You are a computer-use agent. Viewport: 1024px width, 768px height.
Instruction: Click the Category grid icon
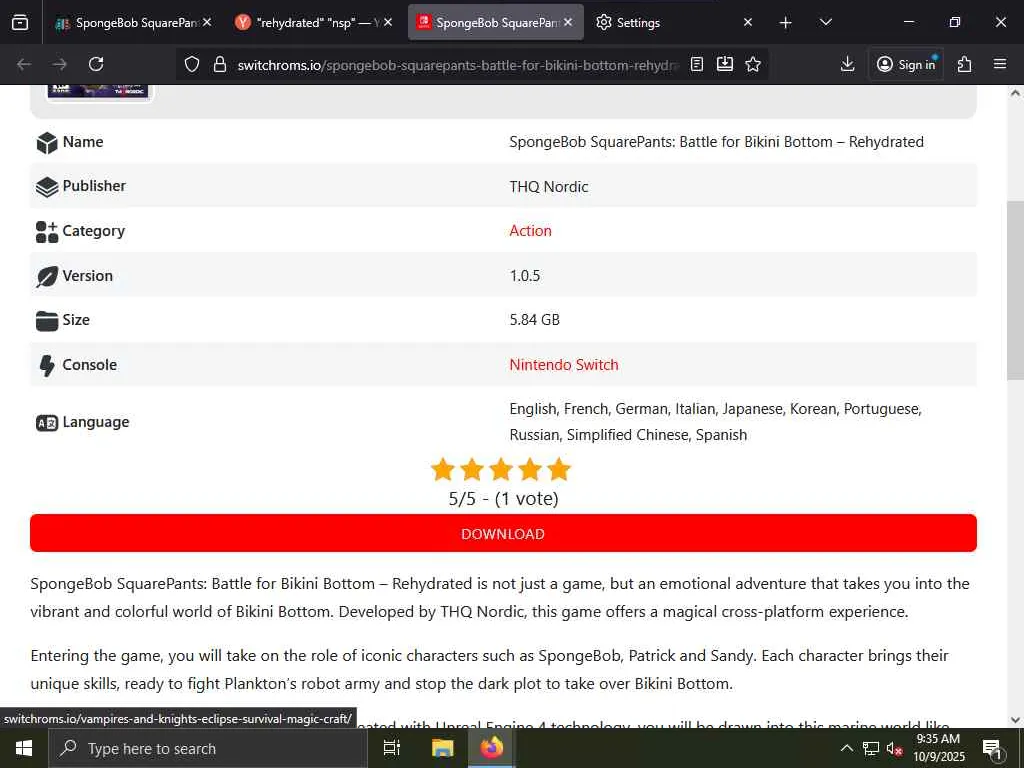pyautogui.click(x=47, y=231)
